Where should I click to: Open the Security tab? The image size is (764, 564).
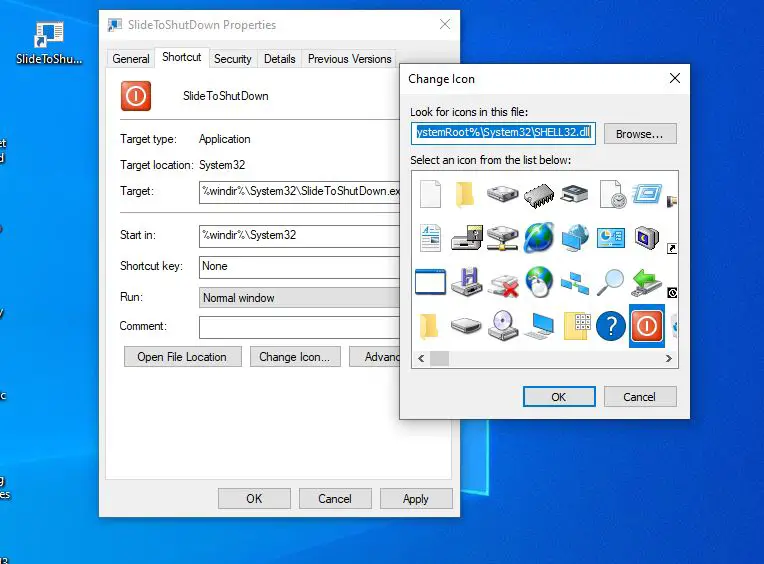click(233, 59)
